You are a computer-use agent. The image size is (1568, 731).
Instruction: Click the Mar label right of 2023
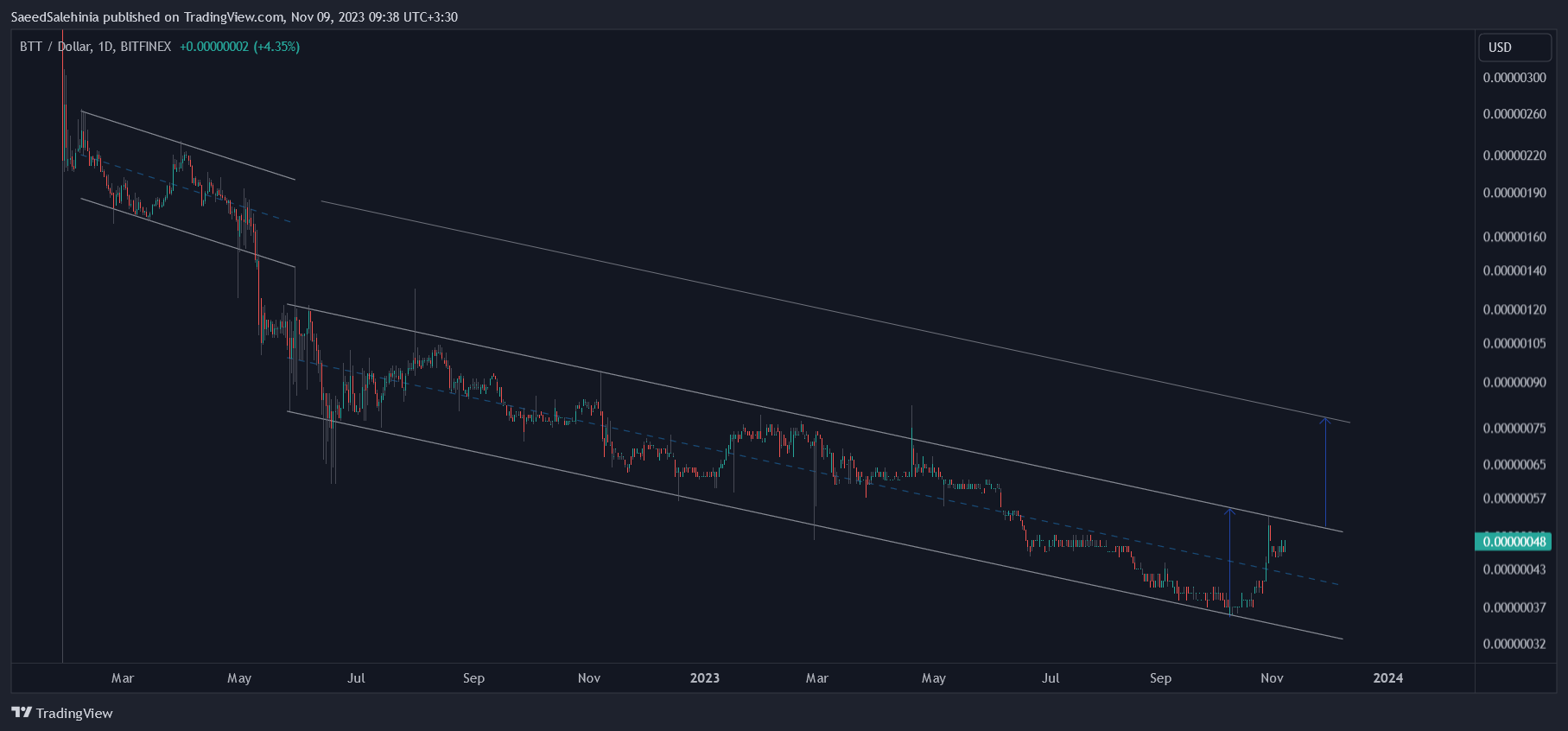click(x=816, y=678)
